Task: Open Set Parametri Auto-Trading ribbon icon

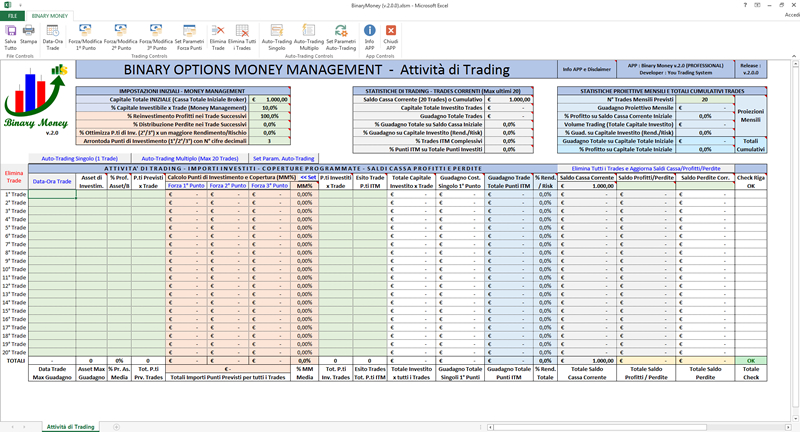Action: pos(341,37)
